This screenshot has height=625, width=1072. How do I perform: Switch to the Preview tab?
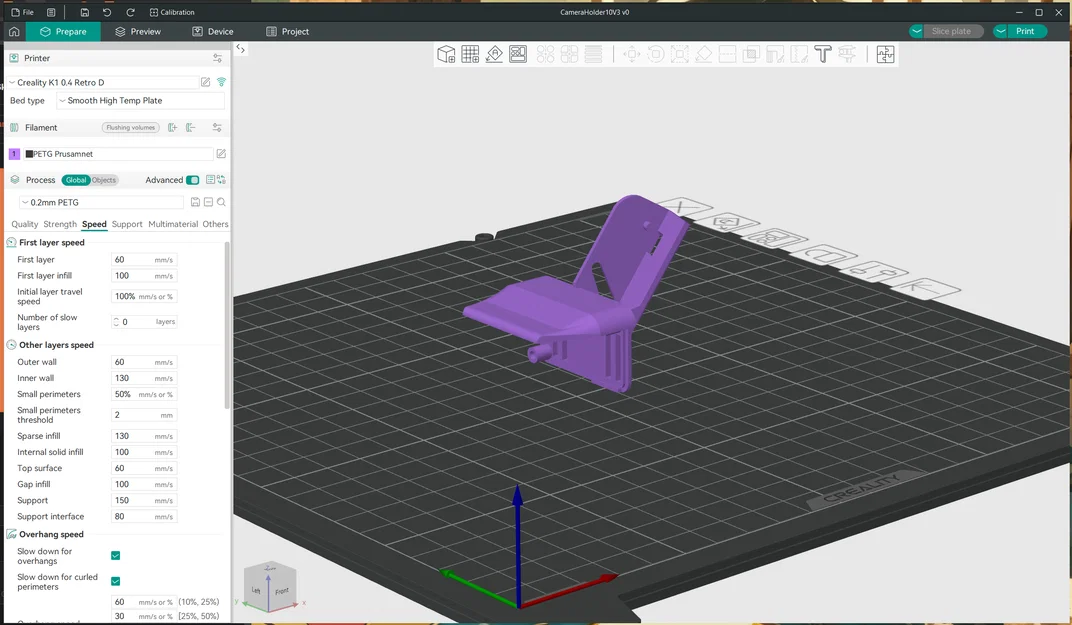[137, 31]
